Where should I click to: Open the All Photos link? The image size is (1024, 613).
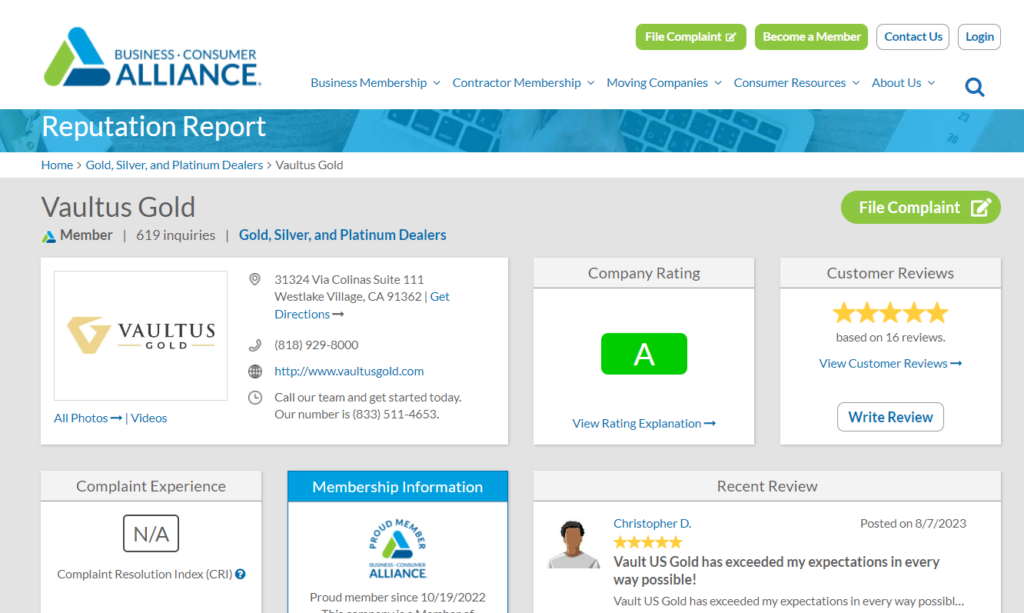(x=88, y=418)
